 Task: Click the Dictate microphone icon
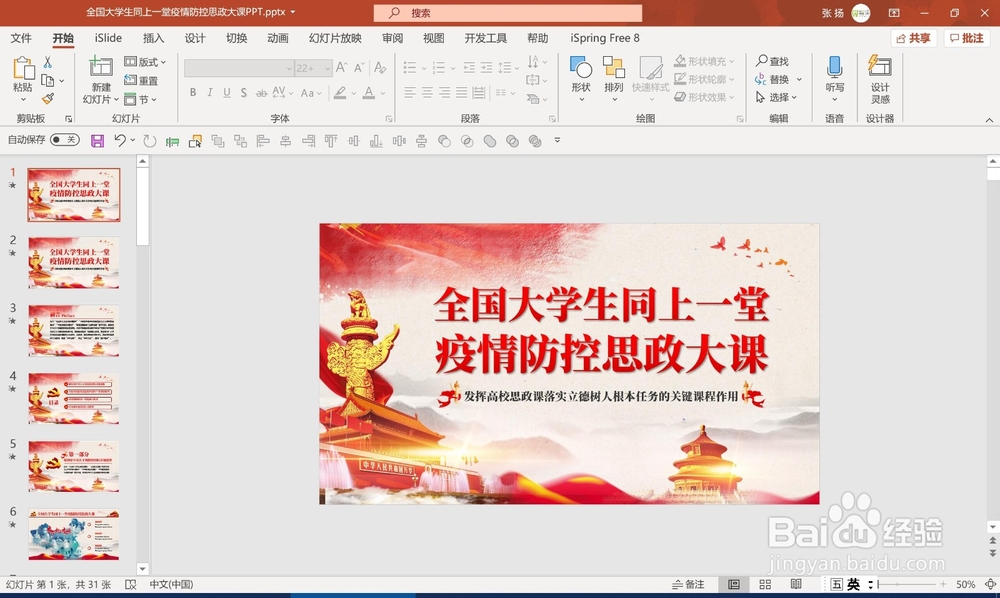(x=834, y=67)
